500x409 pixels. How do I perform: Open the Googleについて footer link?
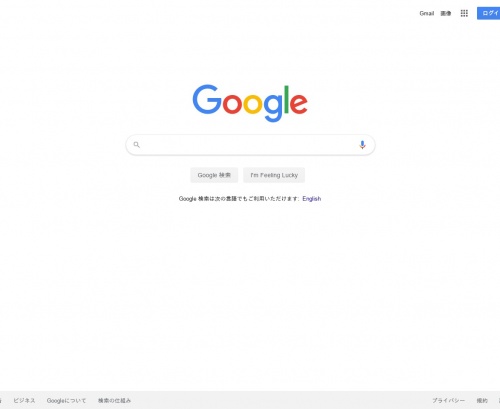pos(66,400)
